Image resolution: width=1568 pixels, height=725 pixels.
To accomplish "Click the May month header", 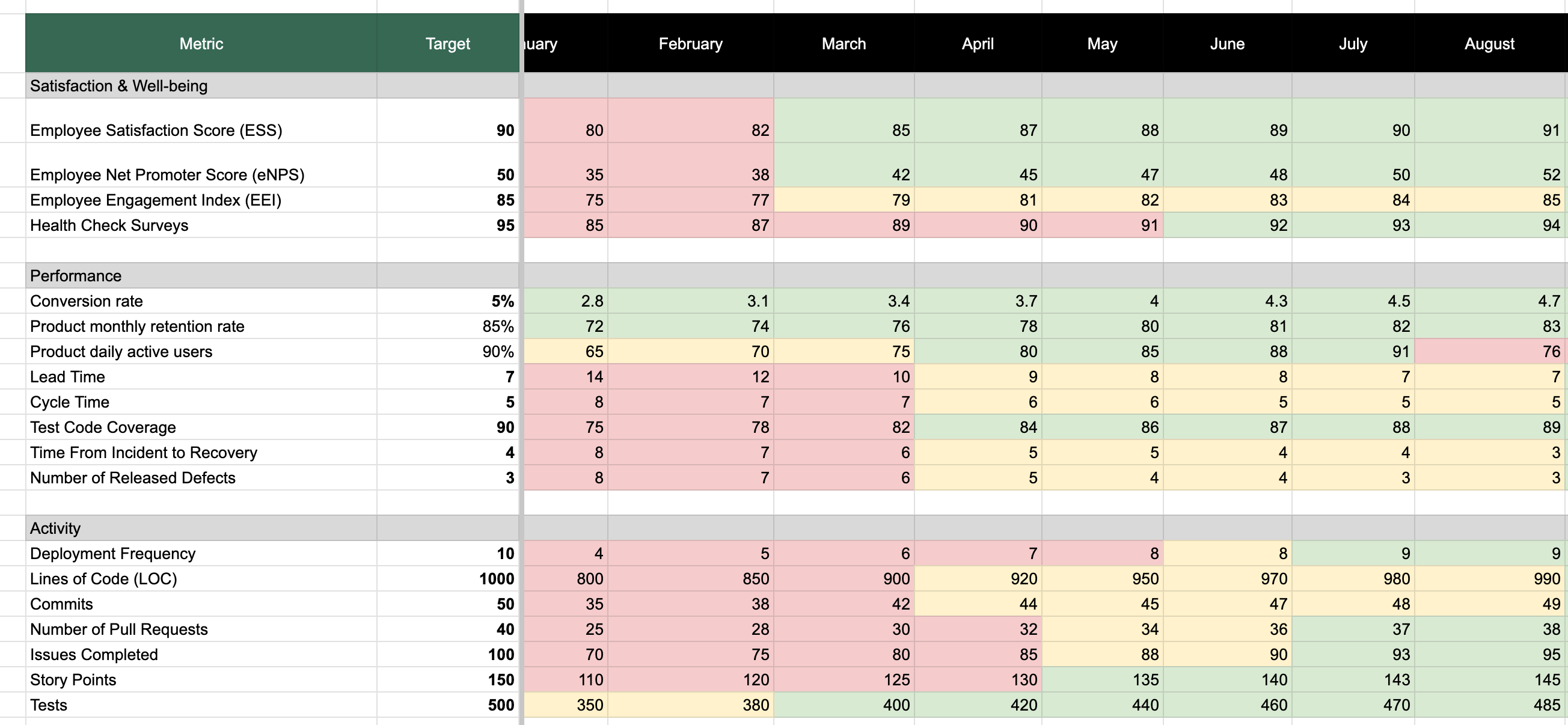I will [1102, 43].
